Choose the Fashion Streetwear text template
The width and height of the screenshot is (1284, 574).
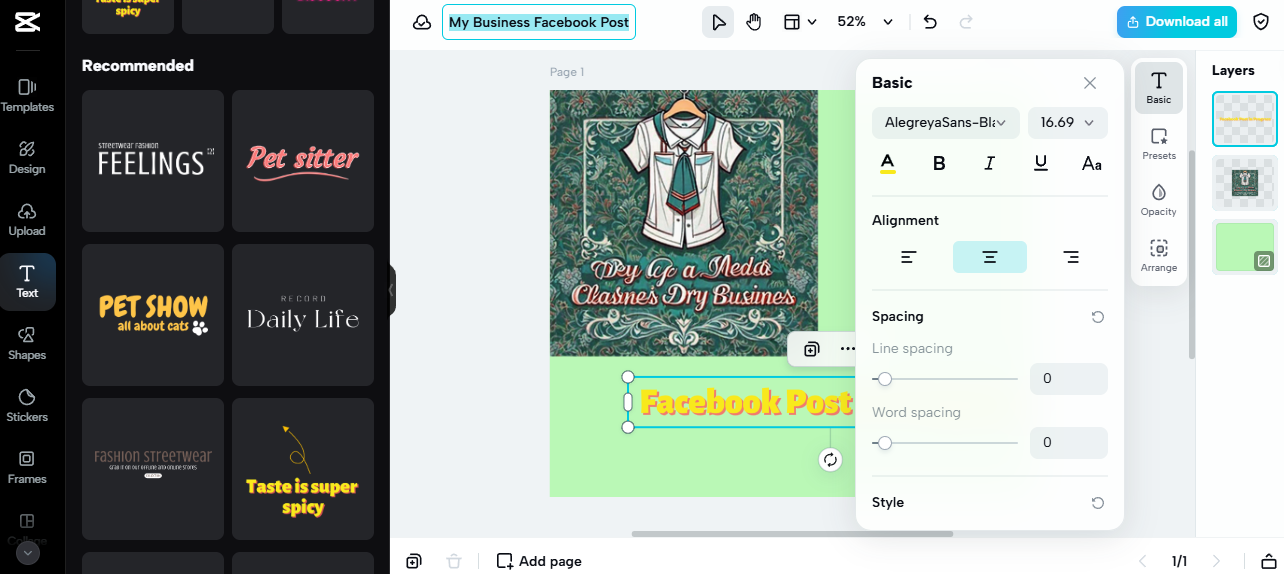(153, 469)
